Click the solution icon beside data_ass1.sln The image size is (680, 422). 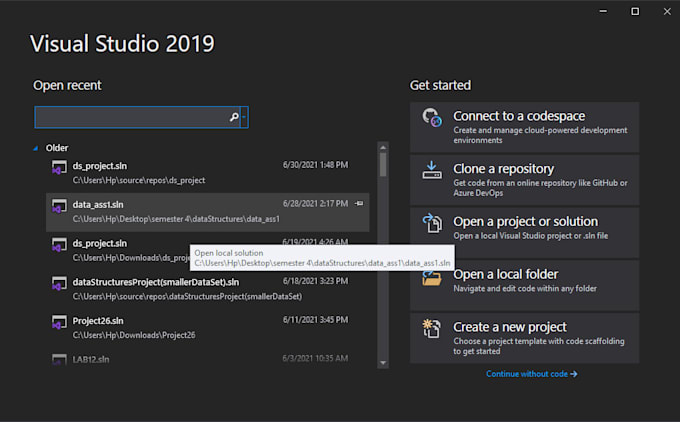[x=59, y=206]
